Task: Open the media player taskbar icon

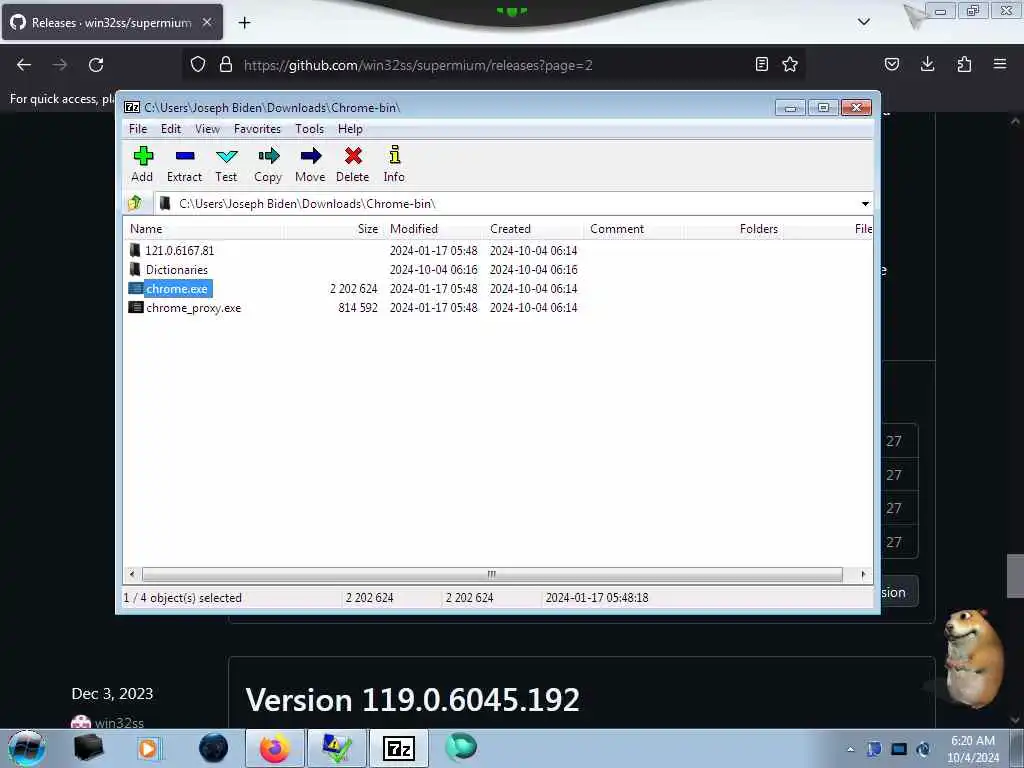Action: click(148, 748)
